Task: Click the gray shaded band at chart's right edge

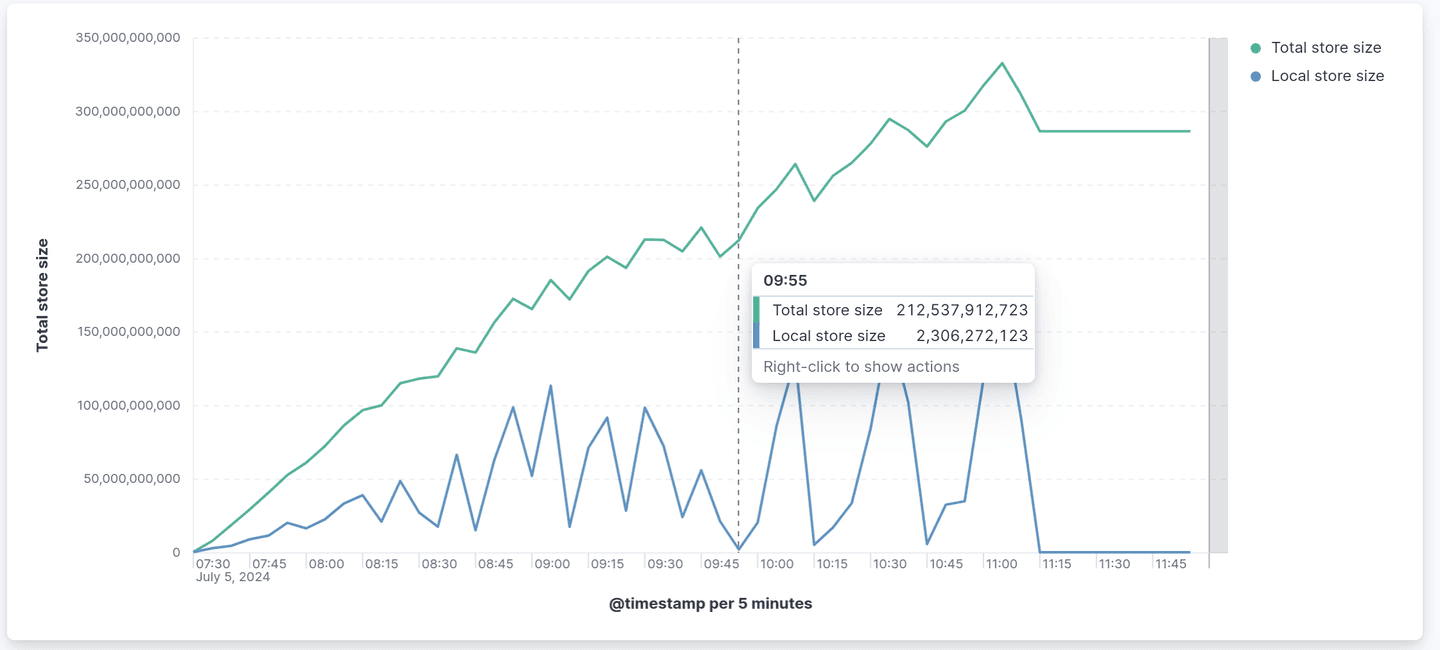Action: pyautogui.click(x=1218, y=295)
